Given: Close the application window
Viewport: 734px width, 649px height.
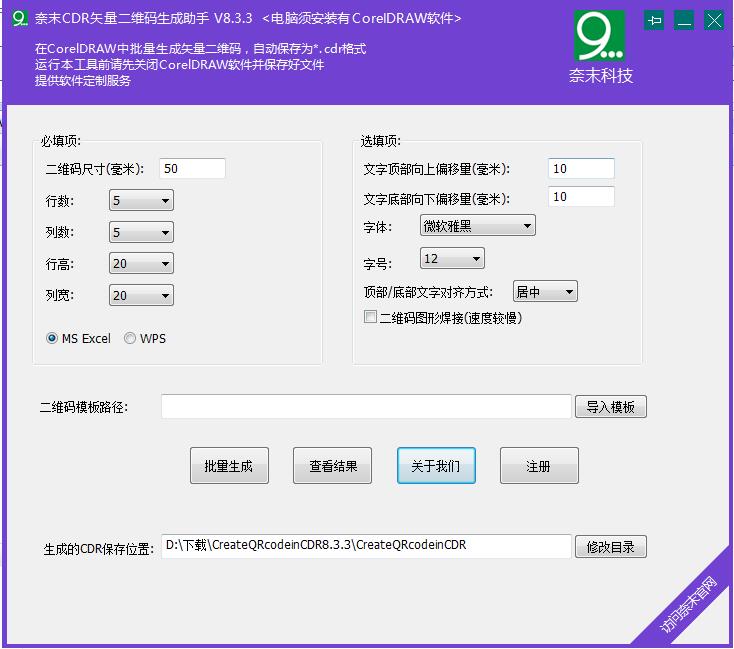Looking at the screenshot, I should (x=714, y=20).
